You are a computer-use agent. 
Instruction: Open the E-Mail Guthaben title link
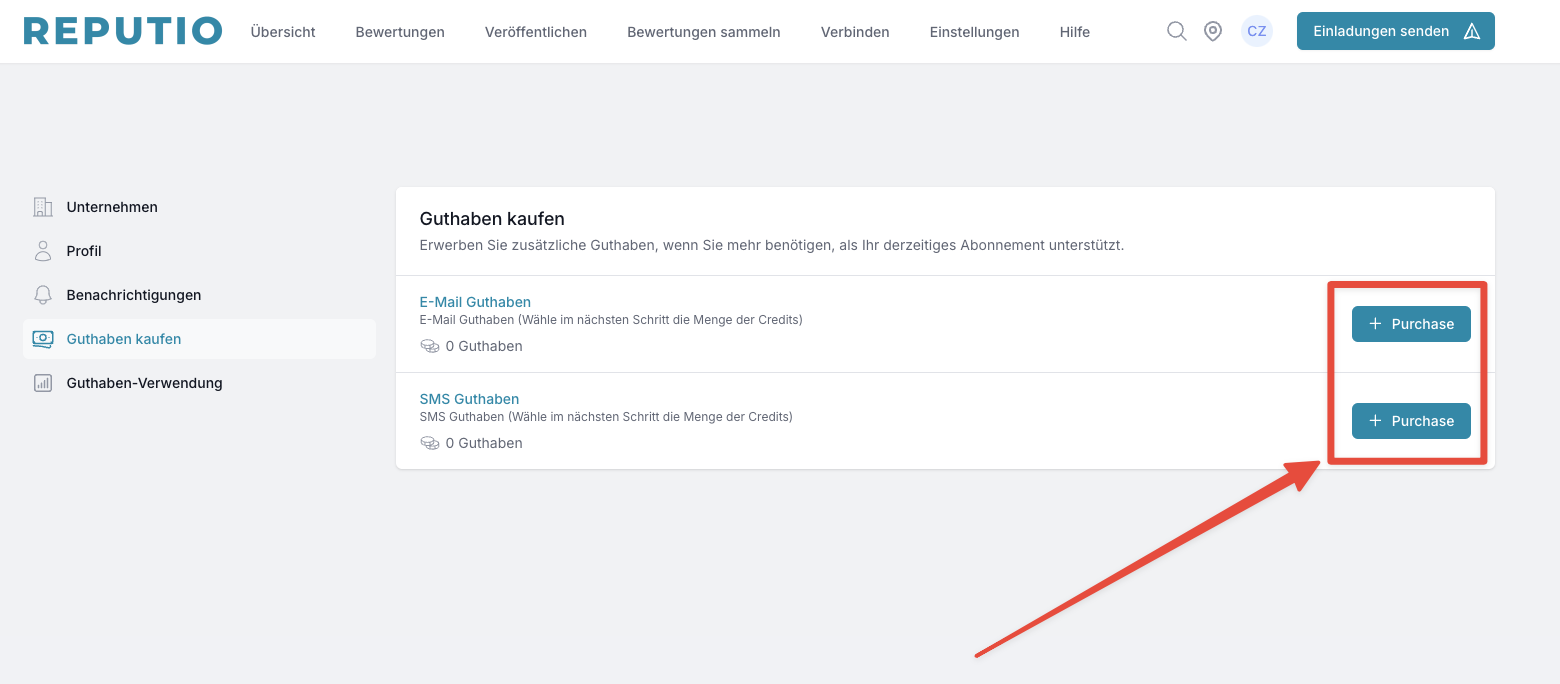(475, 302)
